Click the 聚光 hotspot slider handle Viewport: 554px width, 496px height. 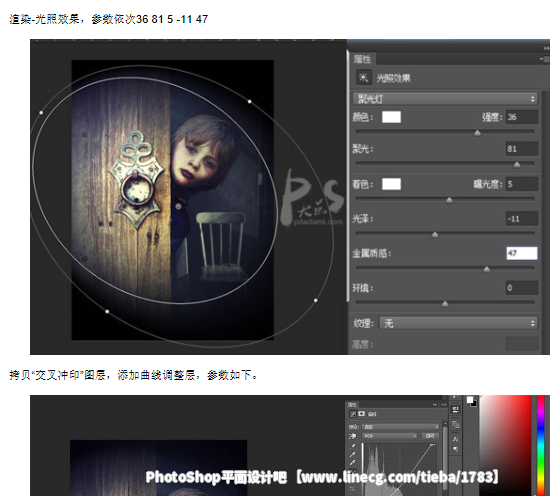[517, 164]
